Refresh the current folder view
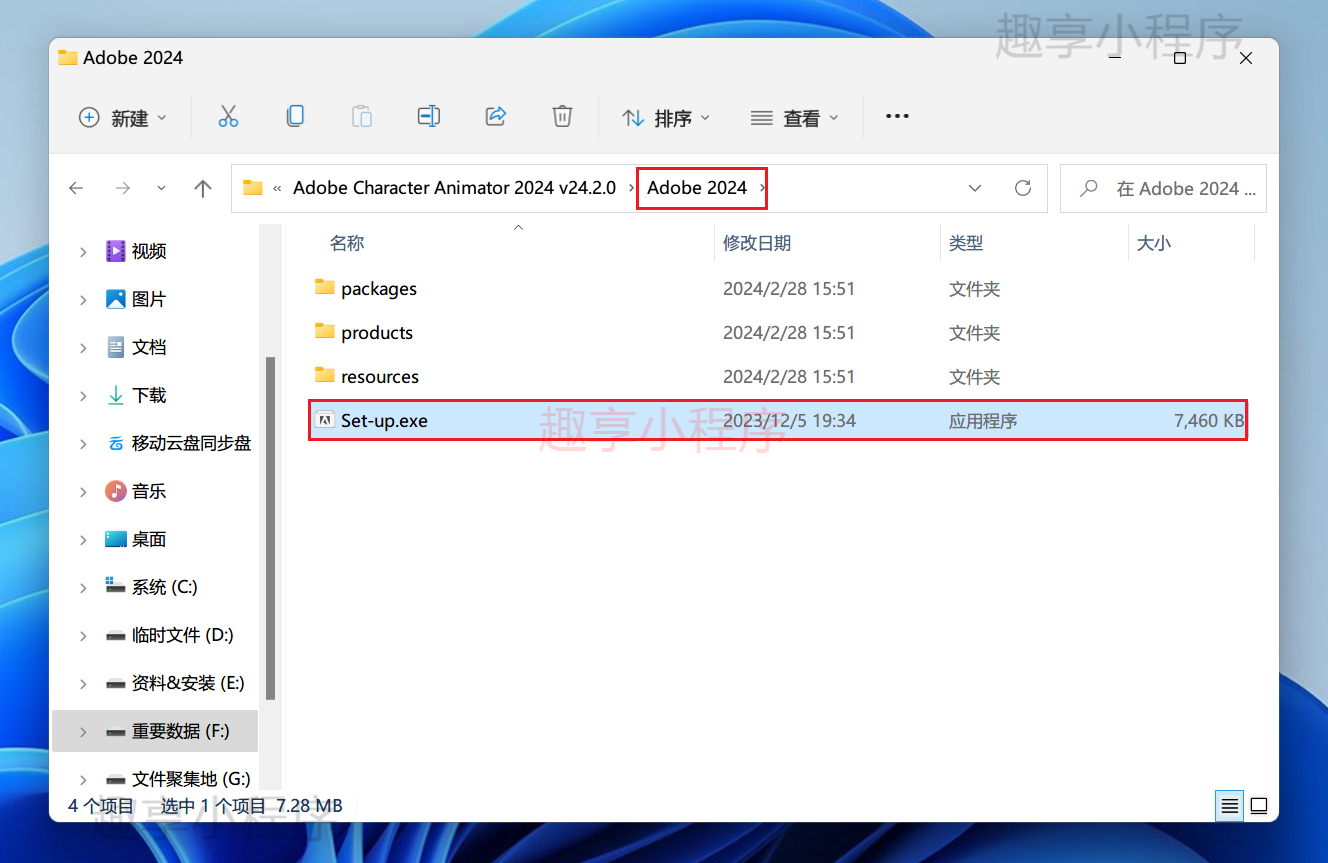Viewport: 1328px width, 863px height. coord(1022,188)
